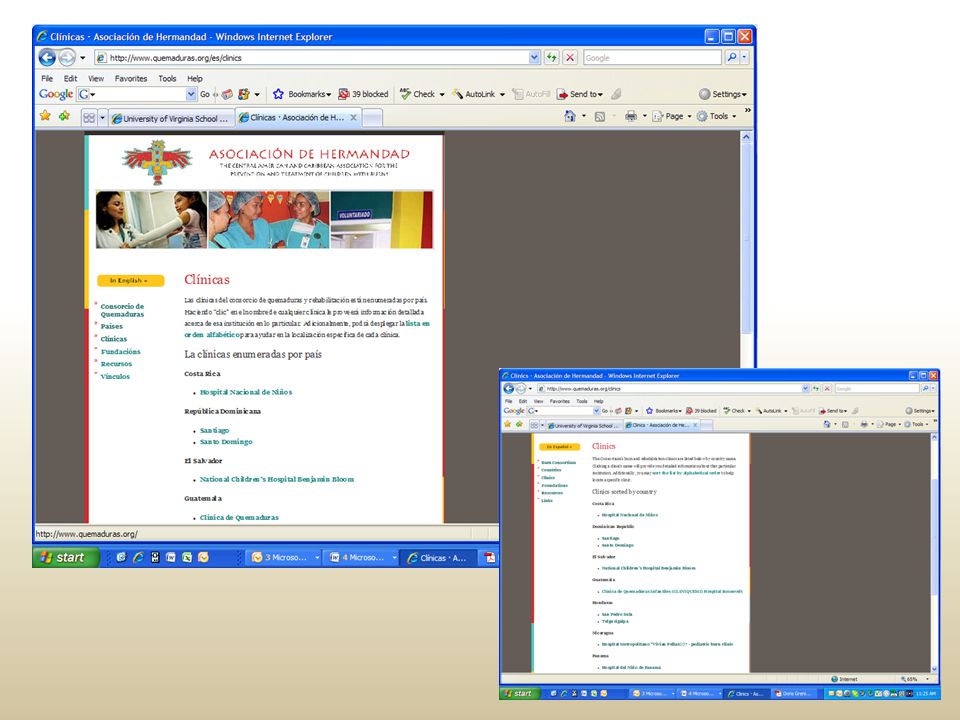Click Asociación de Hermandad bird logo
960x720 pixels.
click(x=157, y=162)
